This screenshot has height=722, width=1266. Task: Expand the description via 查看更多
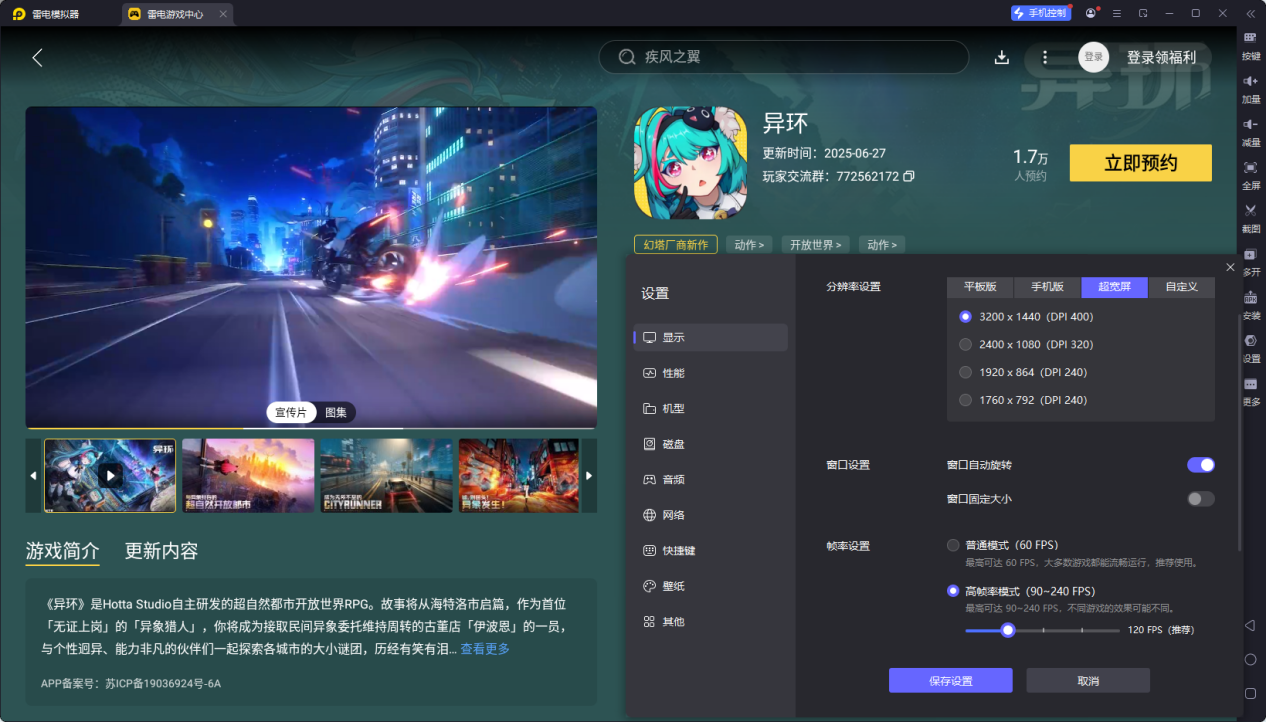tap(485, 649)
